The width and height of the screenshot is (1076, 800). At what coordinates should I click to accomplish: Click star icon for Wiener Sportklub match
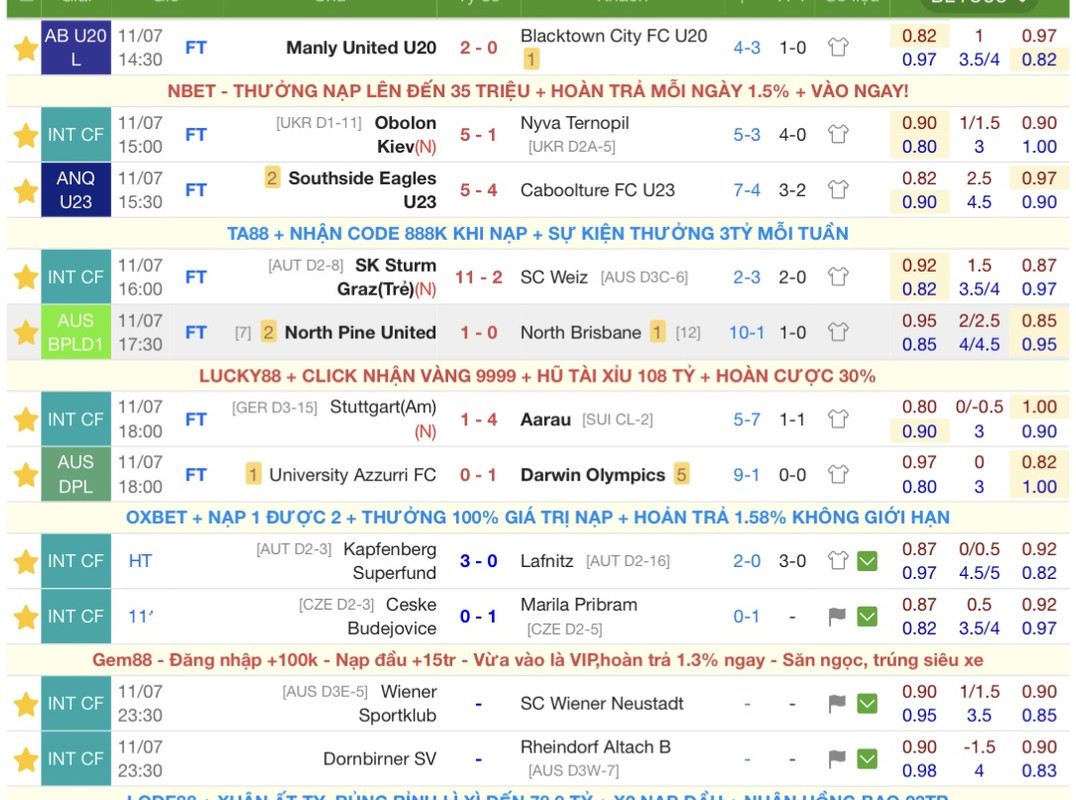pyautogui.click(x=25, y=704)
